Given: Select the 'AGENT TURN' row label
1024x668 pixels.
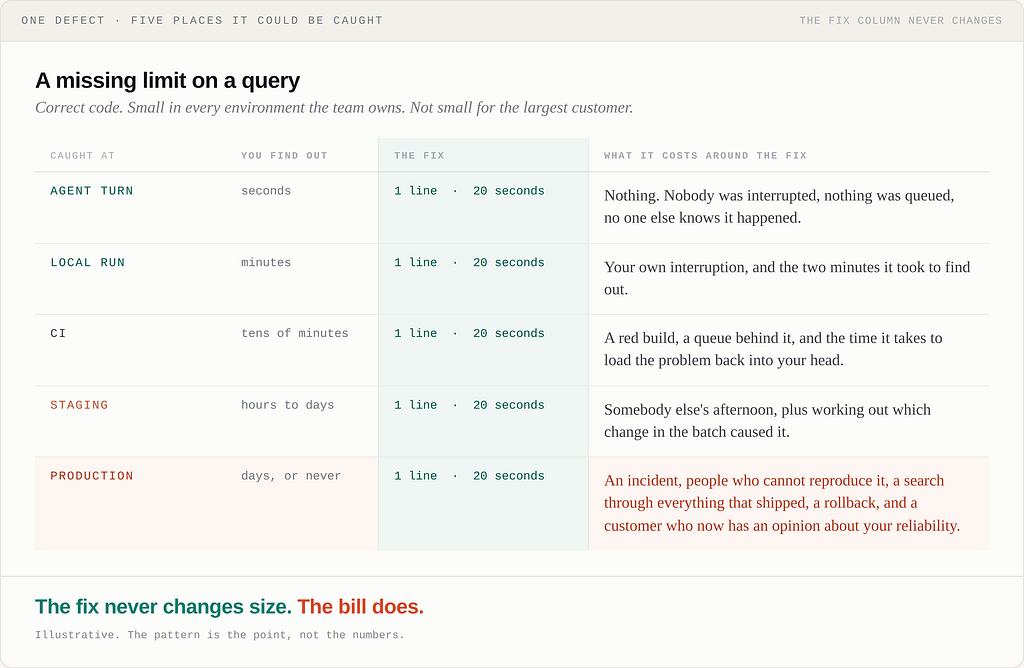Looking at the screenshot, I should (91, 191).
